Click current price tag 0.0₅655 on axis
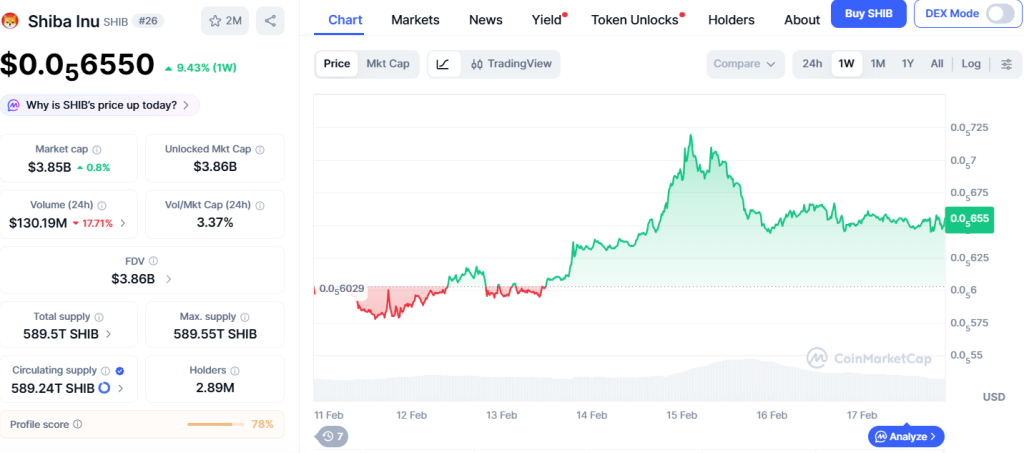 tap(969, 219)
